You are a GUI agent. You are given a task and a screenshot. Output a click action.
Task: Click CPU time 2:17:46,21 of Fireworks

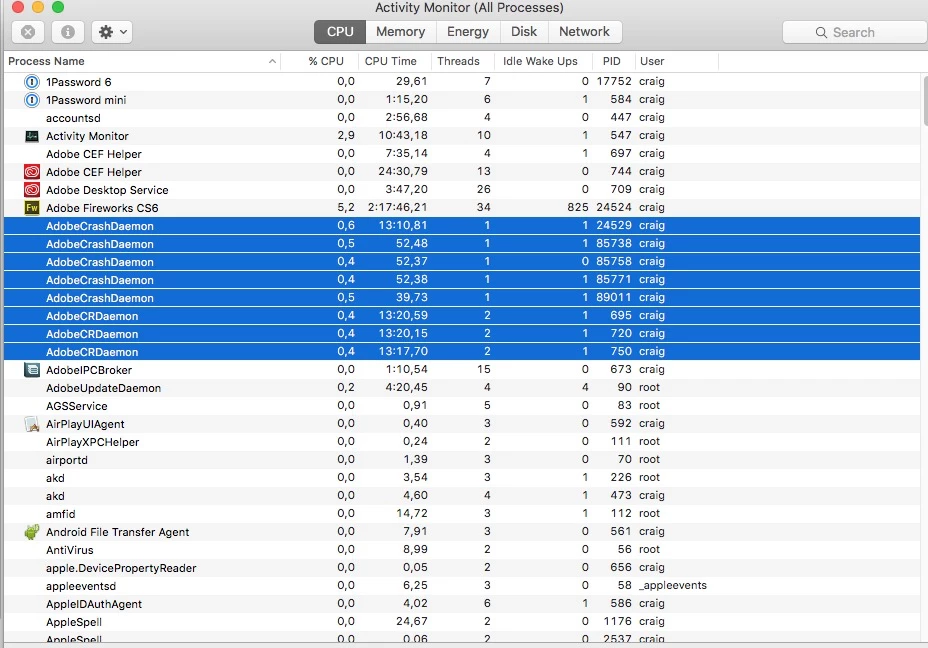pos(398,208)
